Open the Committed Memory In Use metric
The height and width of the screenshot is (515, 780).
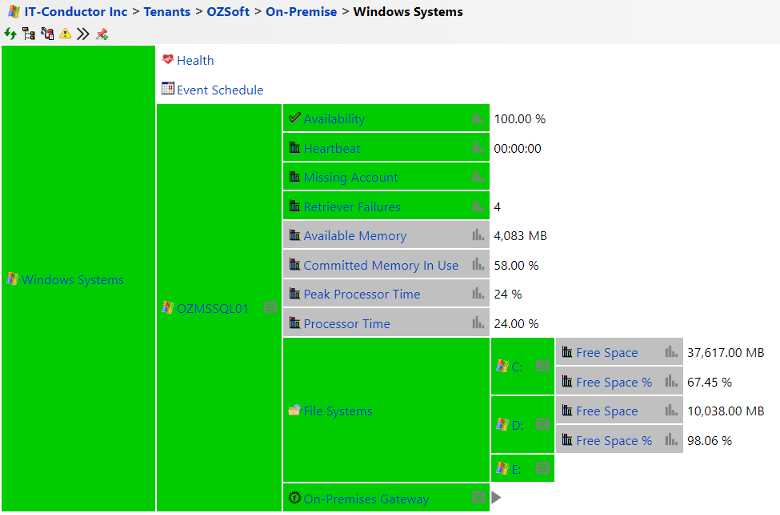(381, 265)
